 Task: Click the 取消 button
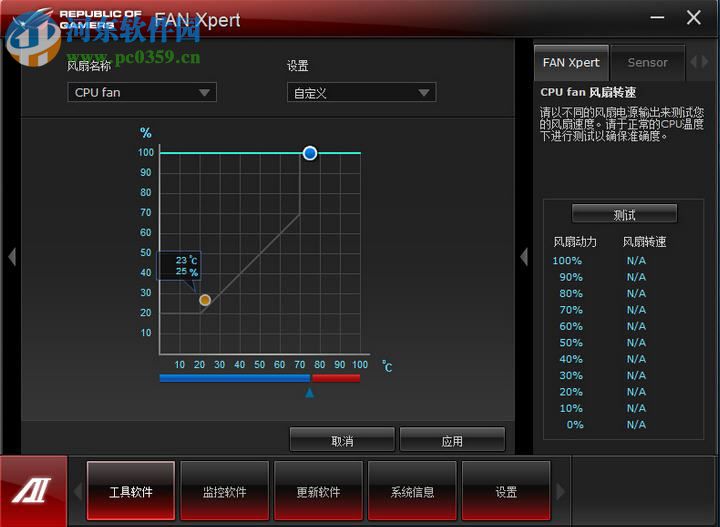point(342,440)
